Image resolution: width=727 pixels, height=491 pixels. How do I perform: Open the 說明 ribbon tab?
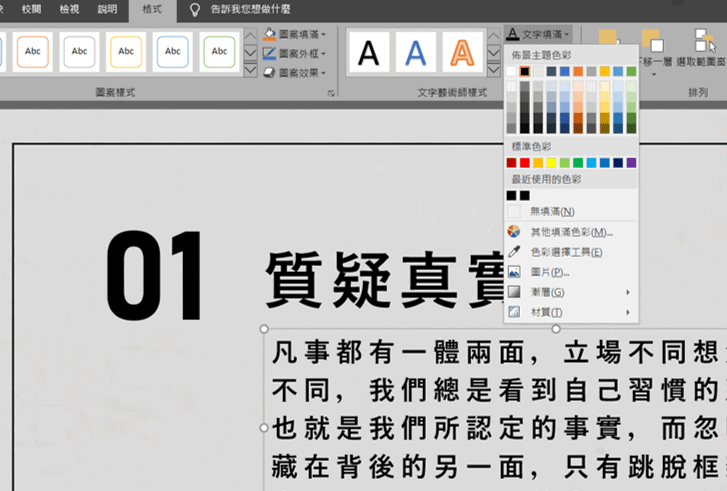[x=107, y=9]
